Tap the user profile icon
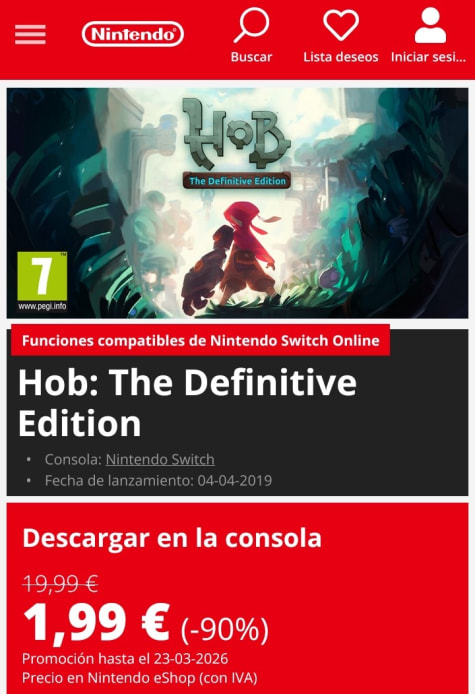The image size is (475, 694). coord(430,25)
